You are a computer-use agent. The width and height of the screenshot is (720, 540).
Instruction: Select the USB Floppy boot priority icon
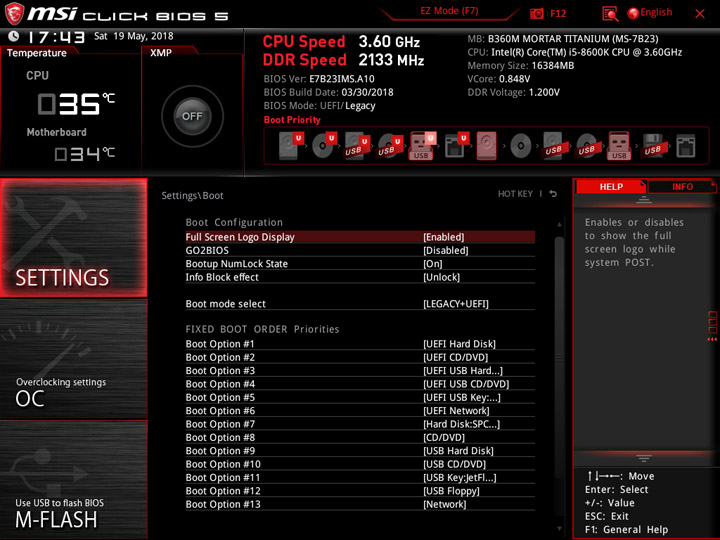pos(653,146)
